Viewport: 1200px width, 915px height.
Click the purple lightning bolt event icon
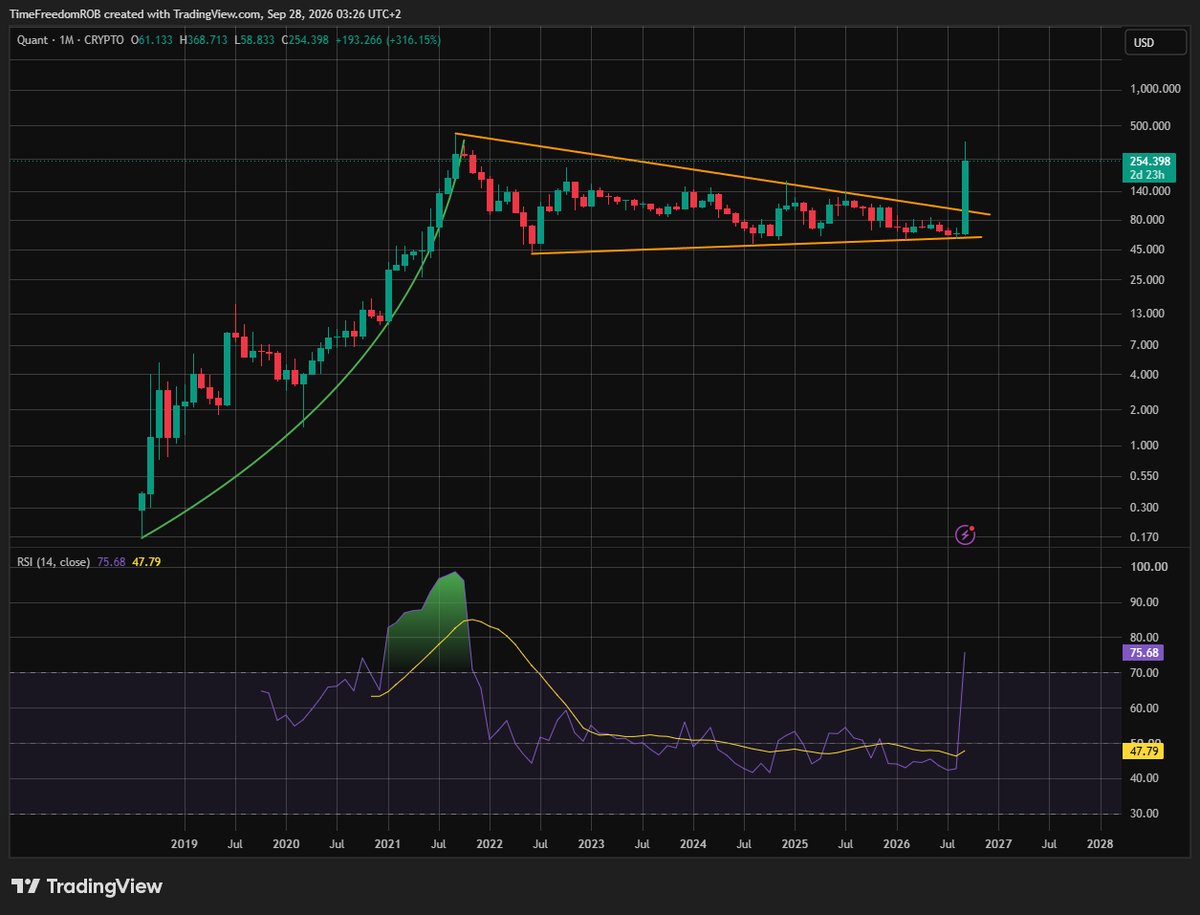tap(965, 535)
